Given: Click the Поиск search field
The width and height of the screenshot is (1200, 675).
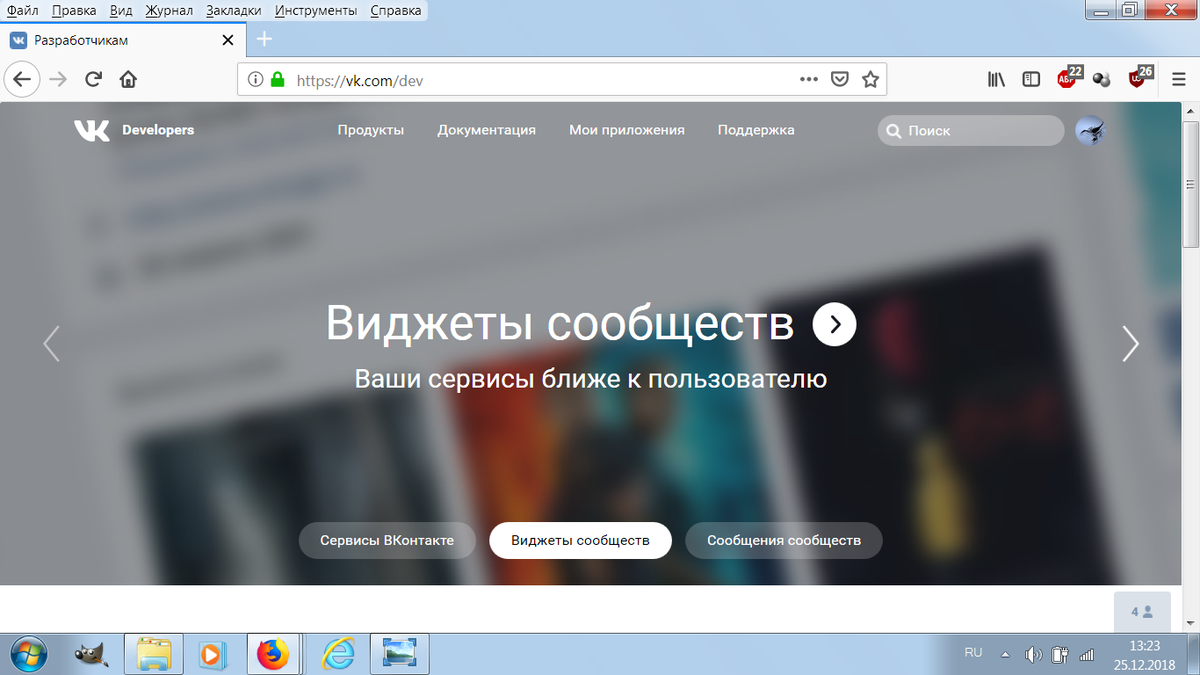Looking at the screenshot, I should point(971,131).
